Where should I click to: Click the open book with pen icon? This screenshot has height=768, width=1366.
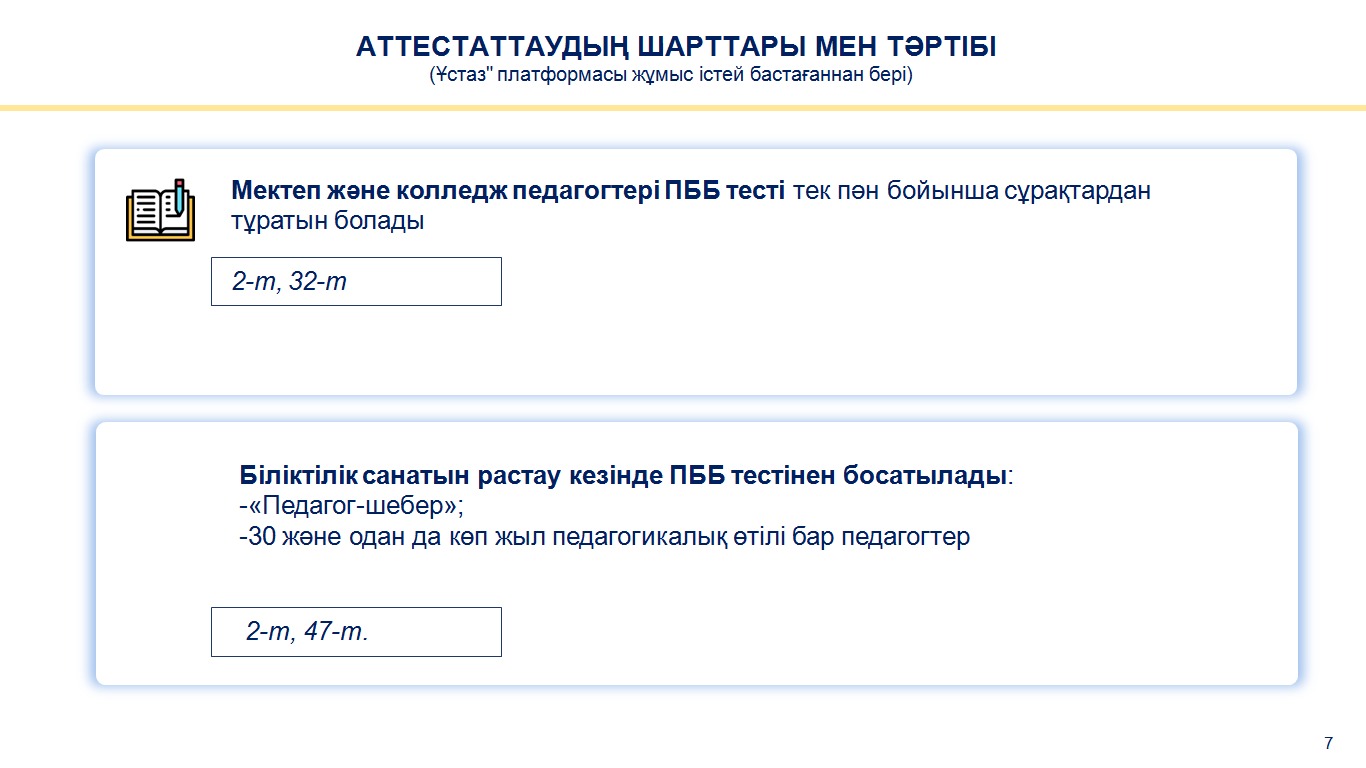coord(160,209)
